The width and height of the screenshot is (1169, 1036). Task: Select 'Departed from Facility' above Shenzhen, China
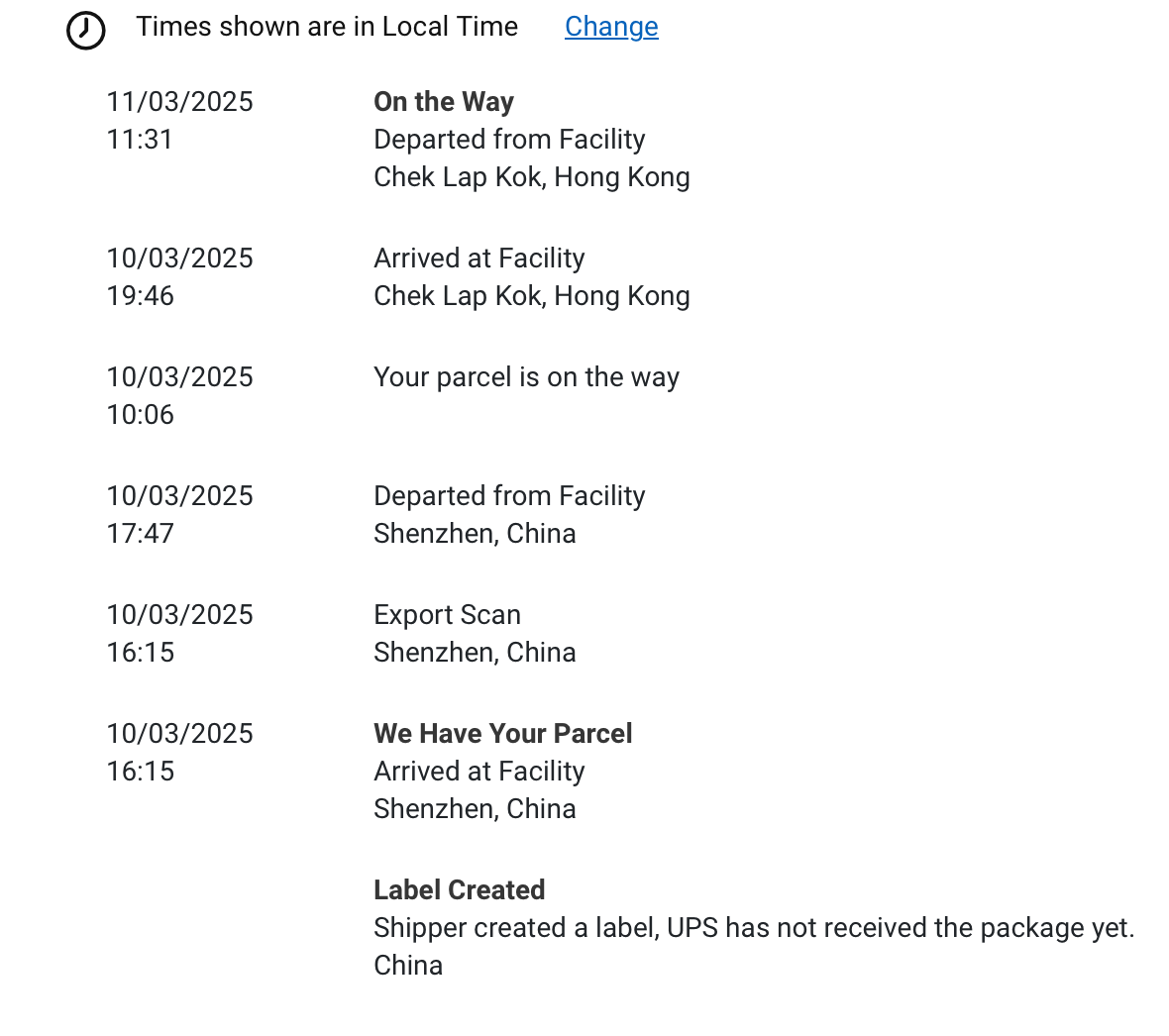pos(509,496)
